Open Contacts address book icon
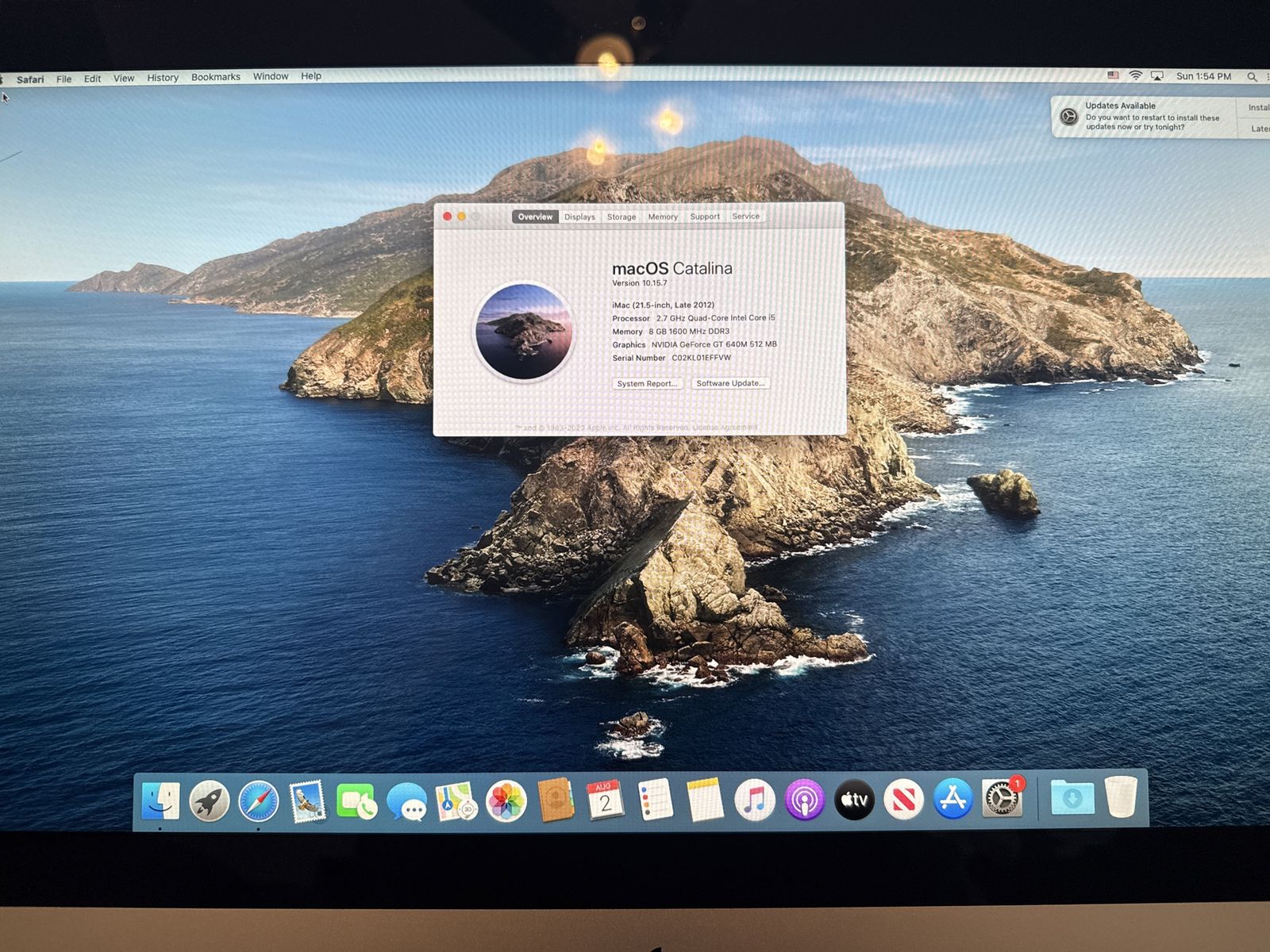Image resolution: width=1270 pixels, height=952 pixels. (x=556, y=800)
